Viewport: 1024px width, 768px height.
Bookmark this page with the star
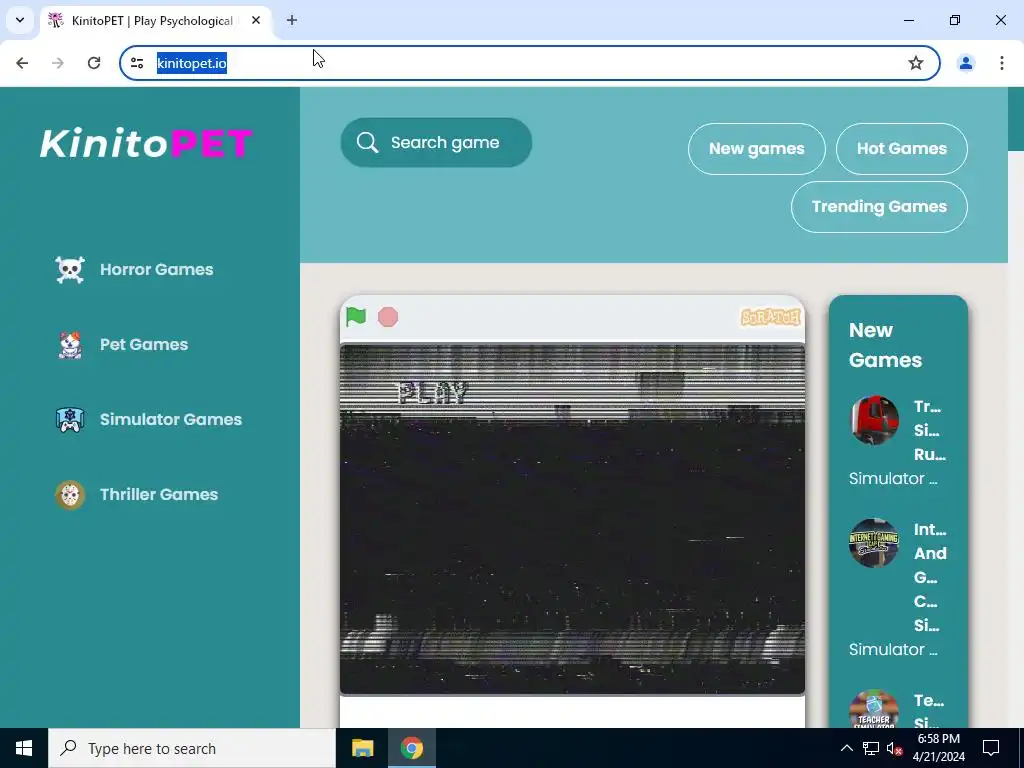916,63
